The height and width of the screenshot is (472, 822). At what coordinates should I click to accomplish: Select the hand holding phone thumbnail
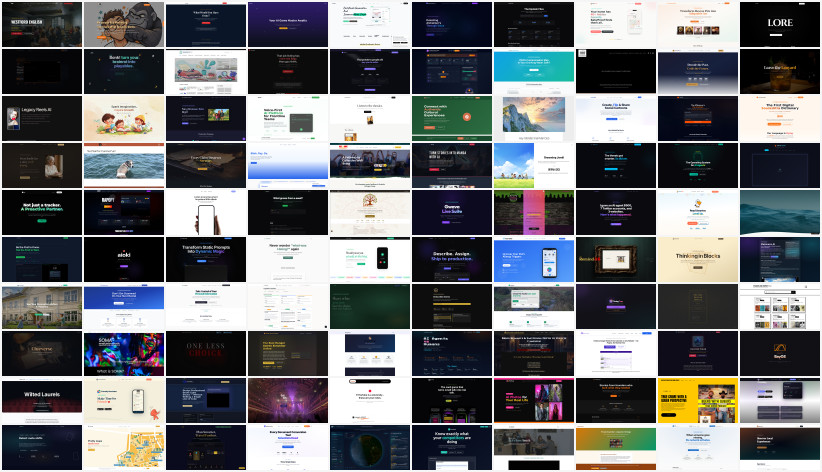point(206,212)
